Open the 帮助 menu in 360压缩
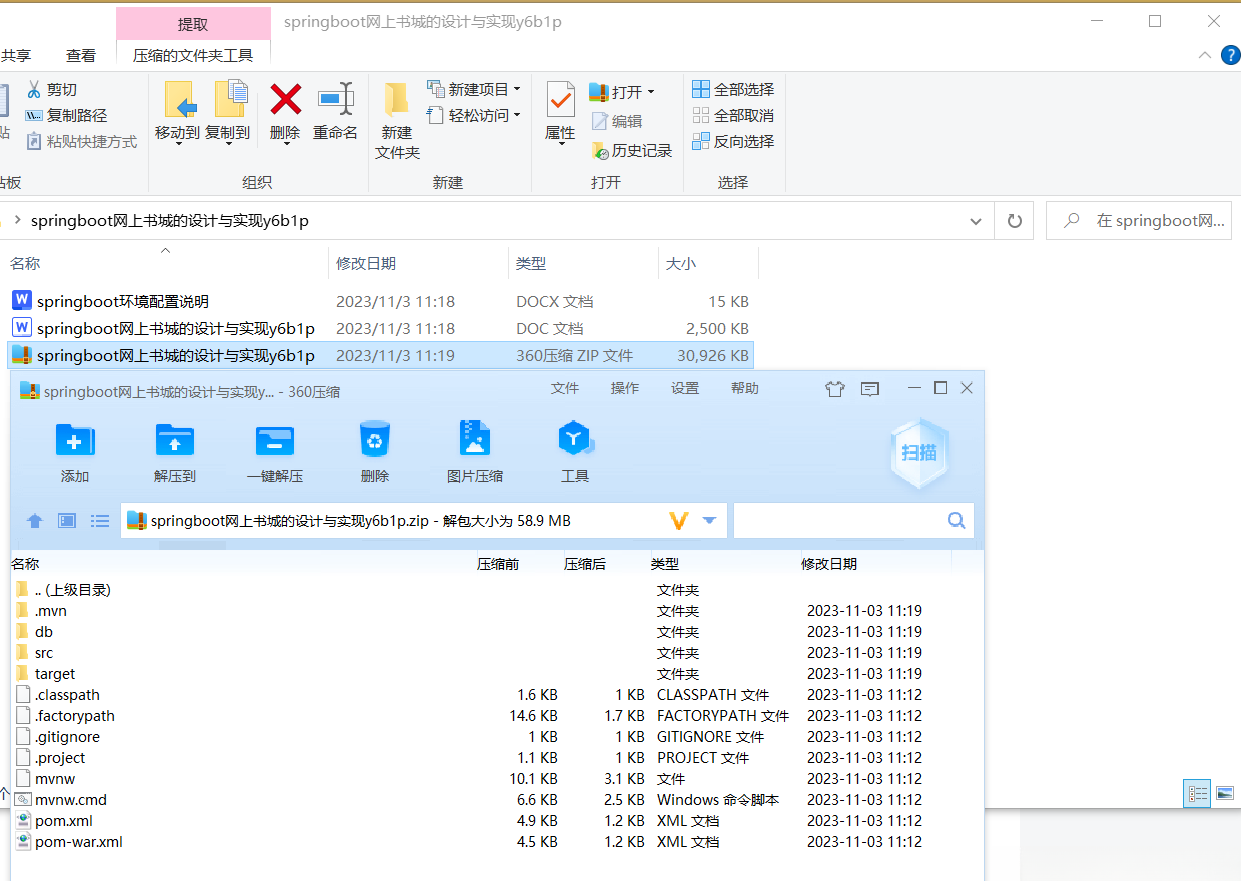The height and width of the screenshot is (881, 1241). (x=745, y=389)
